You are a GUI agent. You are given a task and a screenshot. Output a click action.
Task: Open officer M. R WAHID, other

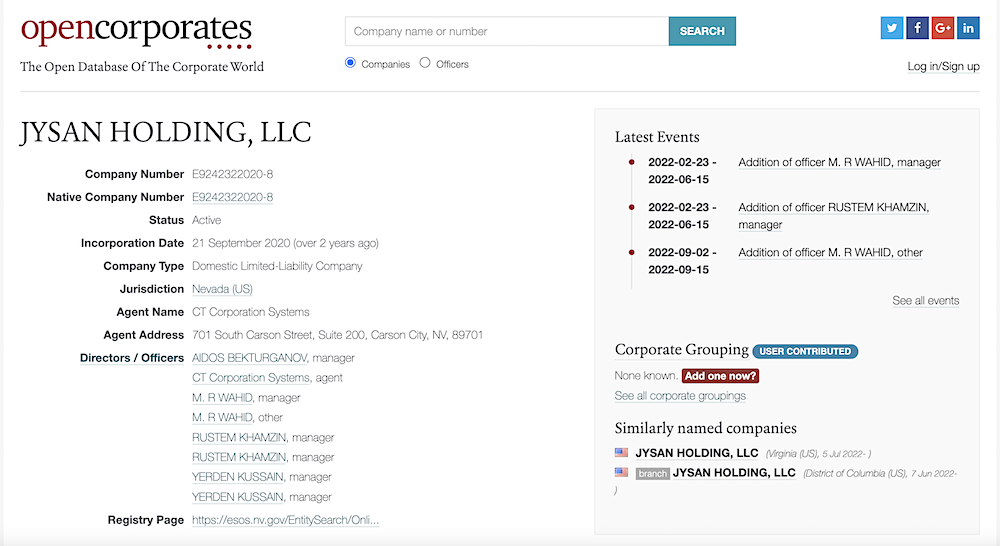click(x=222, y=417)
